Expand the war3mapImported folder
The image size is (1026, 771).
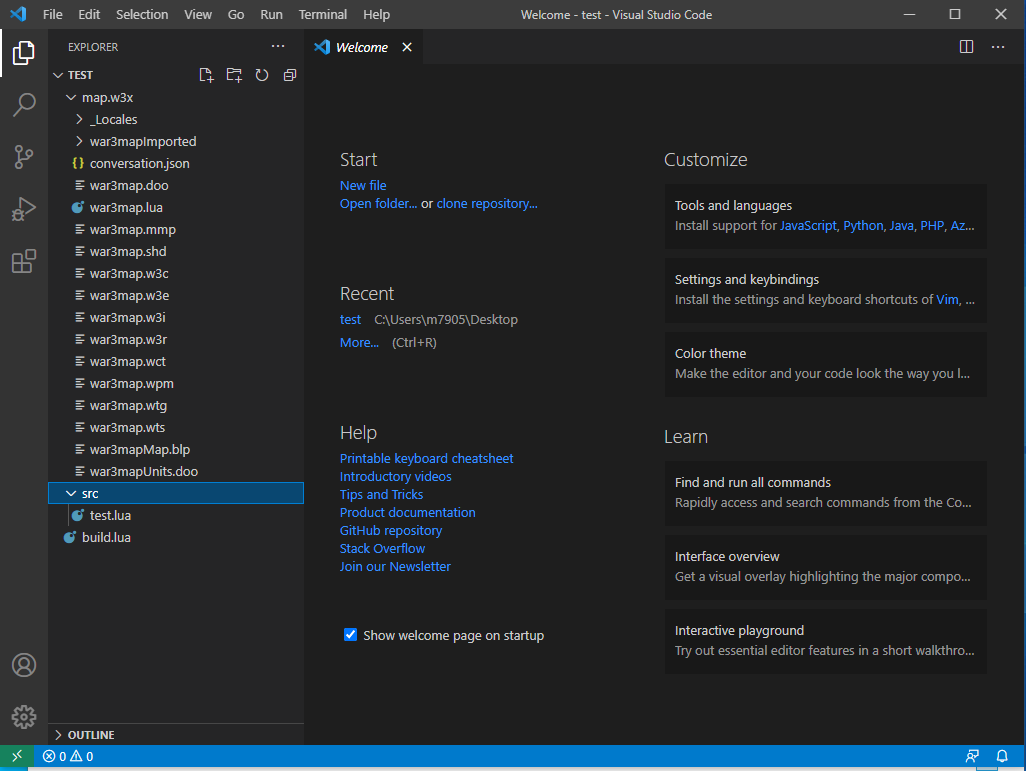pos(142,142)
